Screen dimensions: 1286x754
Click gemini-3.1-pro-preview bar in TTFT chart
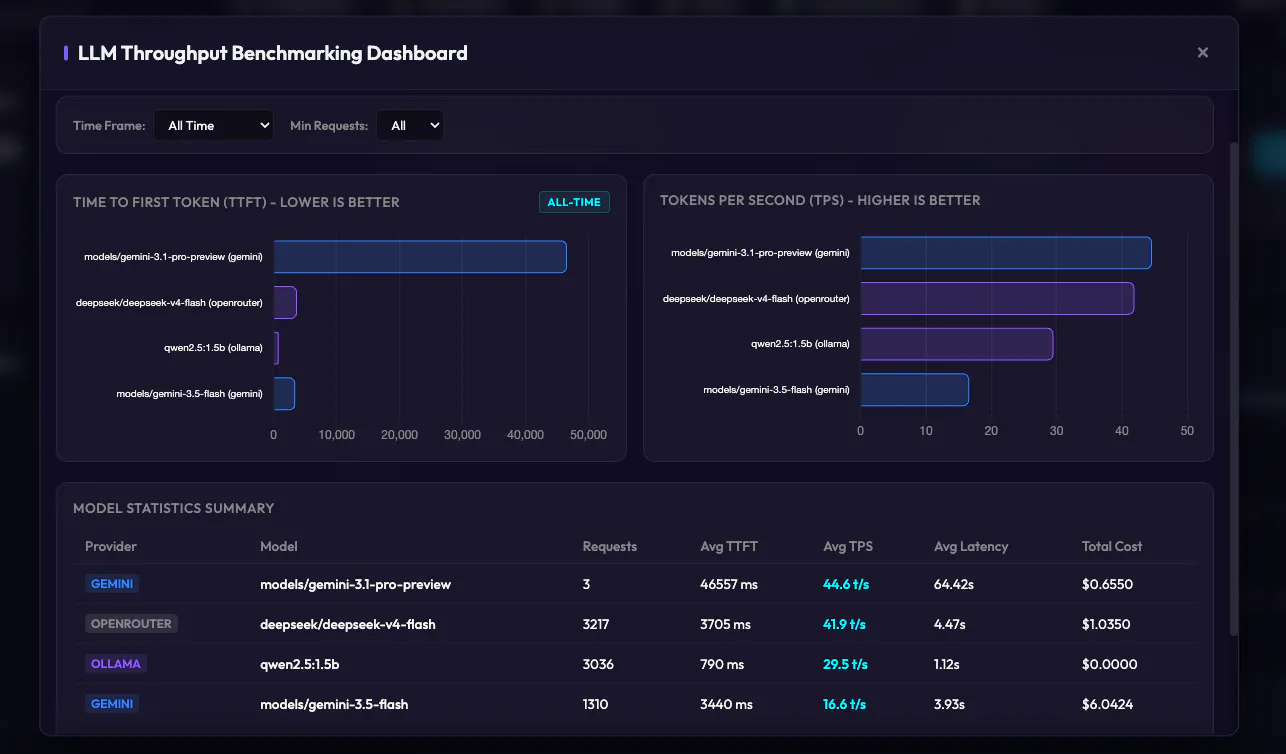420,257
